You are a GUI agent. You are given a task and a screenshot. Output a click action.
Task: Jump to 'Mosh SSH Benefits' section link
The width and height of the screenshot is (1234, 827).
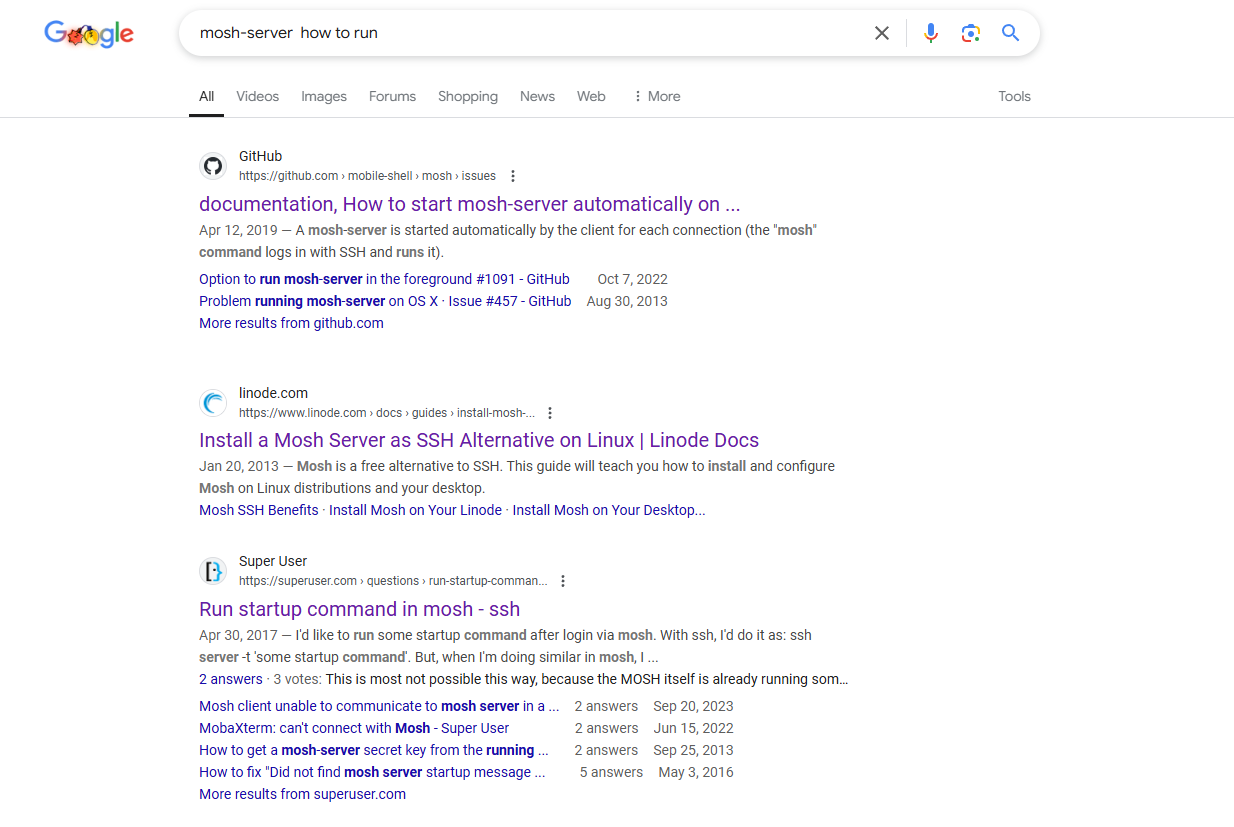click(x=259, y=510)
